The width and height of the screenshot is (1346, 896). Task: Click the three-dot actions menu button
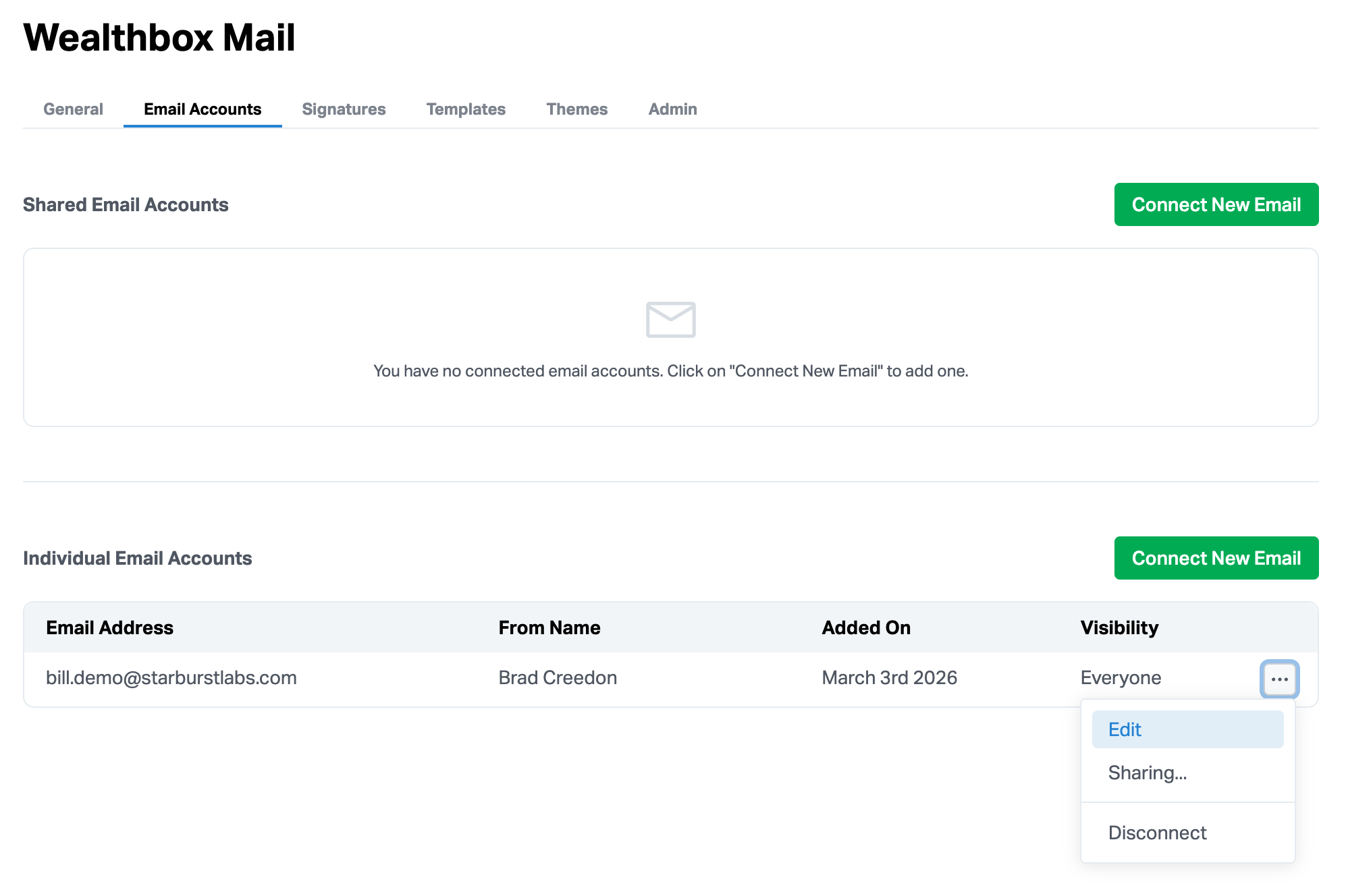1279,679
